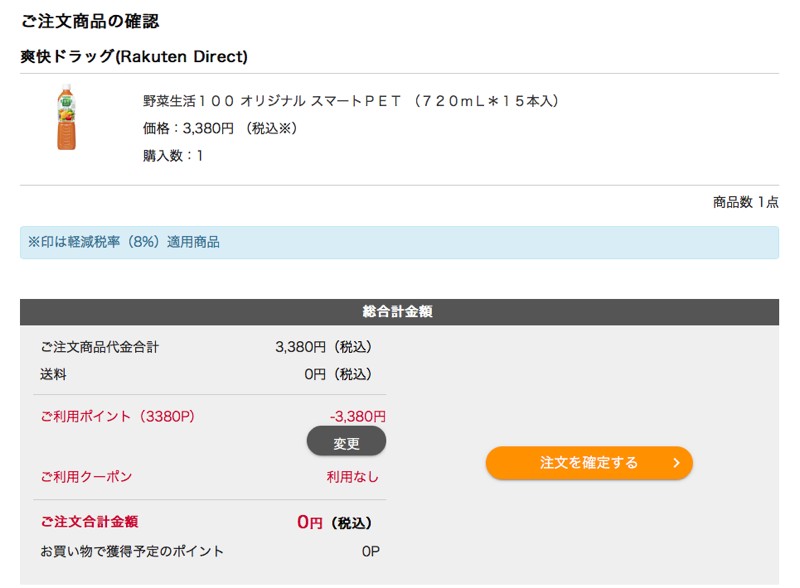Viewport: 800px width, 588px height.
Task: Click the ご利用クーポン label
Action: (86, 477)
